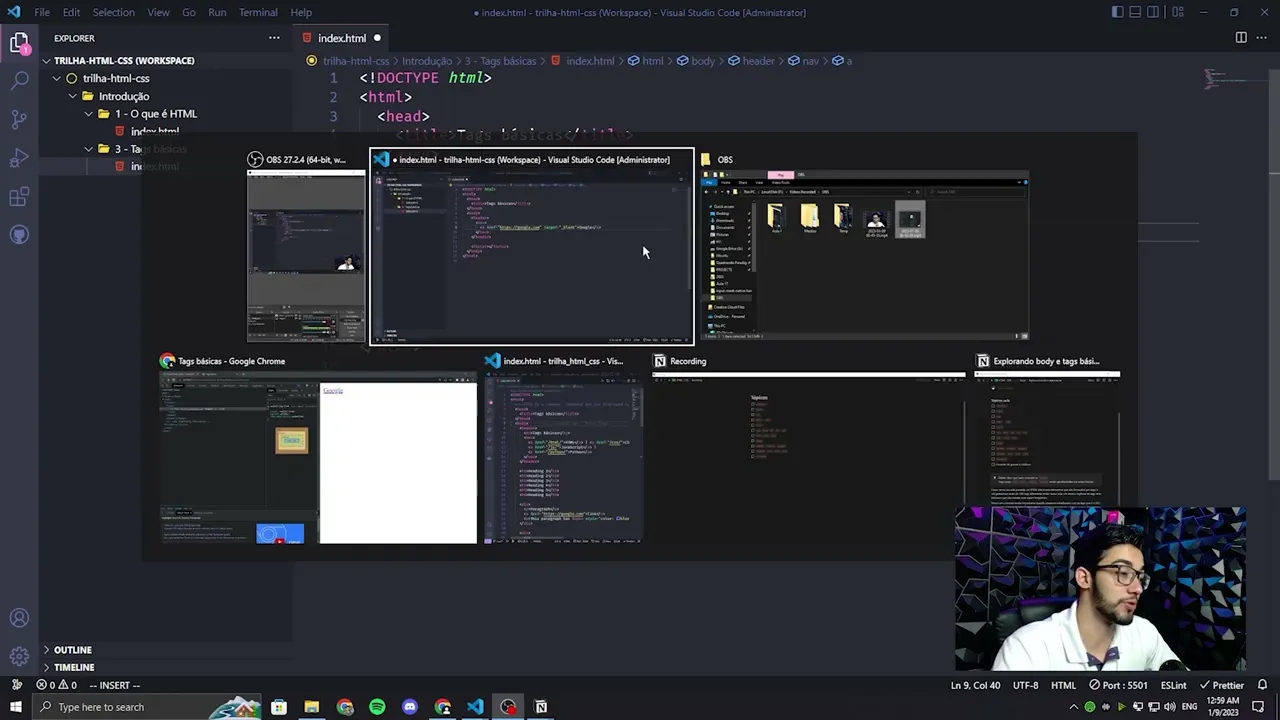Expand the OUTLINE section
1280x720 pixels.
(x=72, y=650)
